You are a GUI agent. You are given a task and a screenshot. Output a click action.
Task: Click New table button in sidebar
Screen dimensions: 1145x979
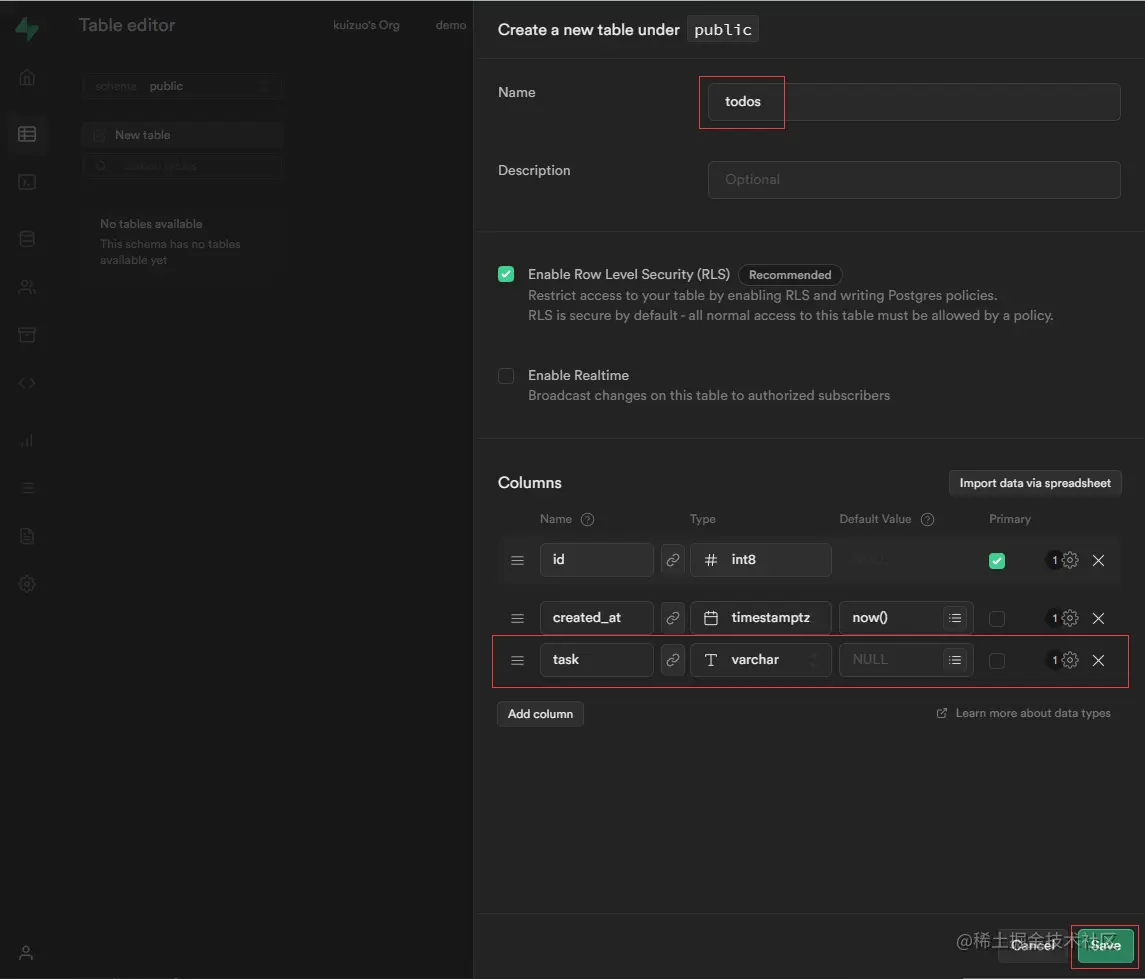pos(182,135)
